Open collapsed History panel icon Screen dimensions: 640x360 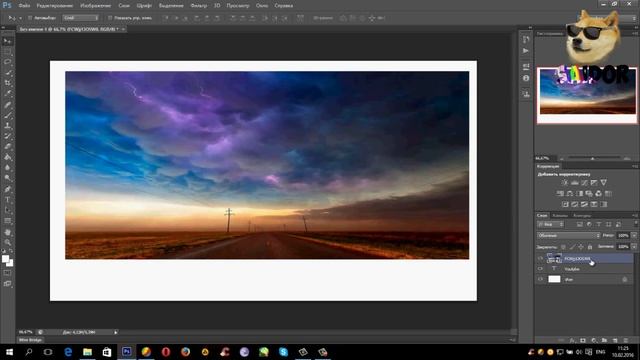pos(526,40)
